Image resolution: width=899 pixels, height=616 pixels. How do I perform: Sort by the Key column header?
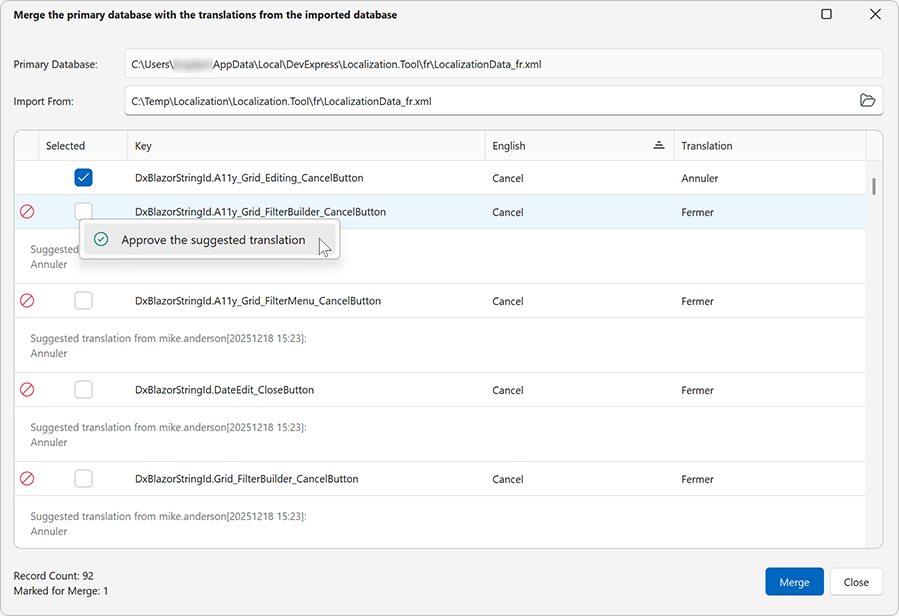click(x=143, y=145)
